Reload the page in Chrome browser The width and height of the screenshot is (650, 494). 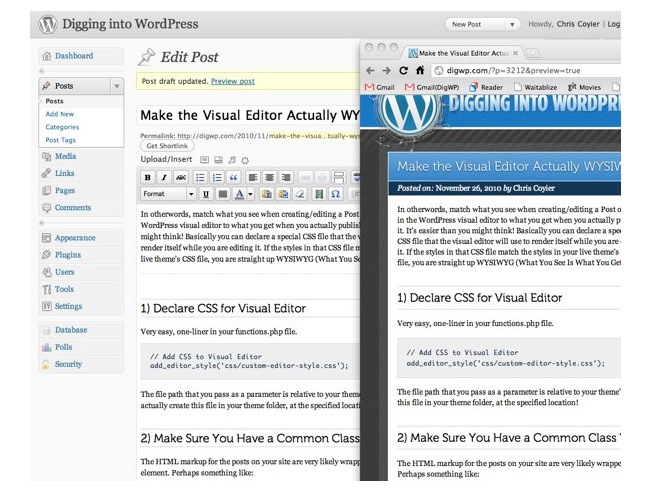[405, 70]
